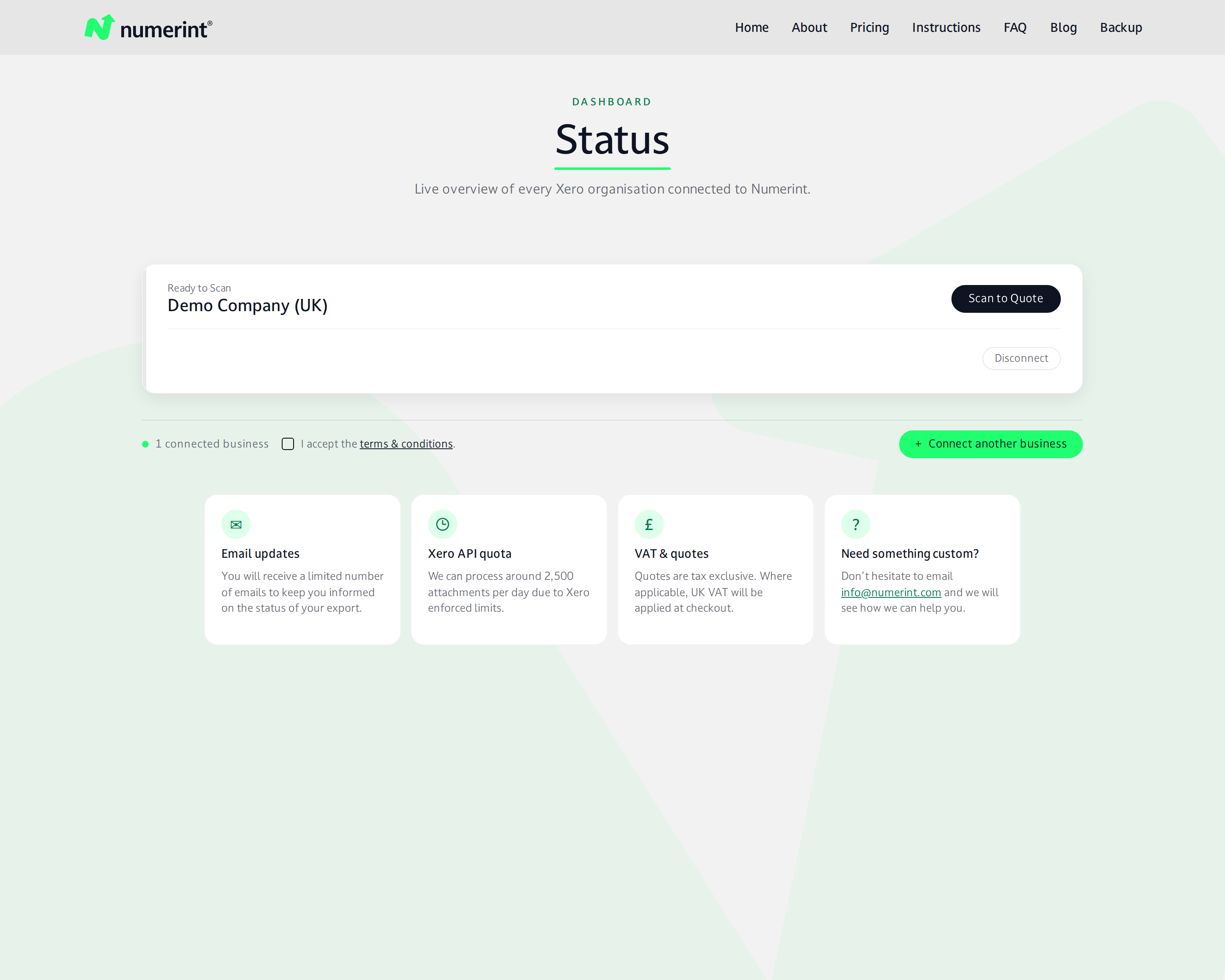Open the Pricing page
Screen dimensions: 1225x980
[x=869, y=27]
